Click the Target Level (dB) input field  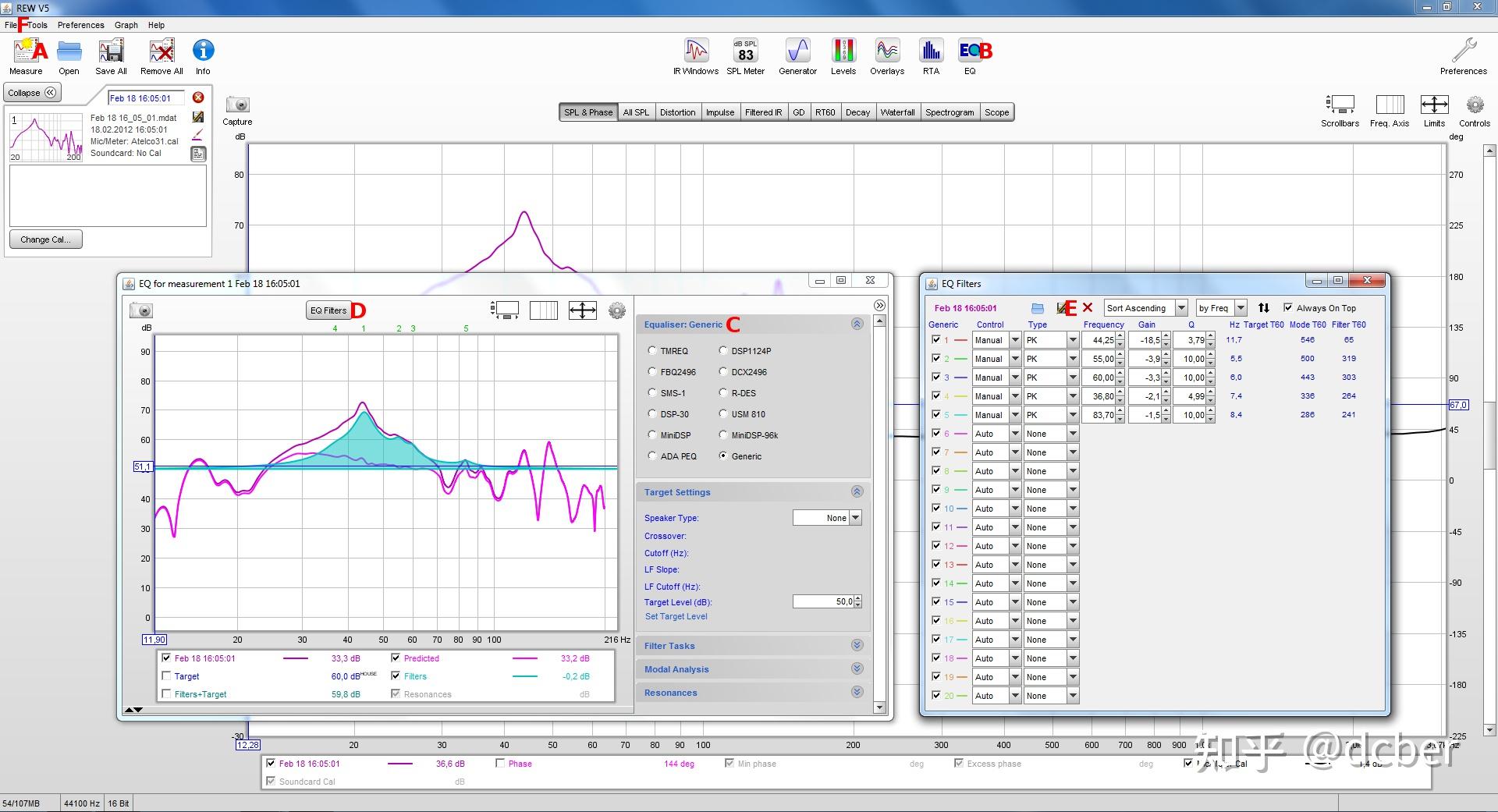pos(822,601)
